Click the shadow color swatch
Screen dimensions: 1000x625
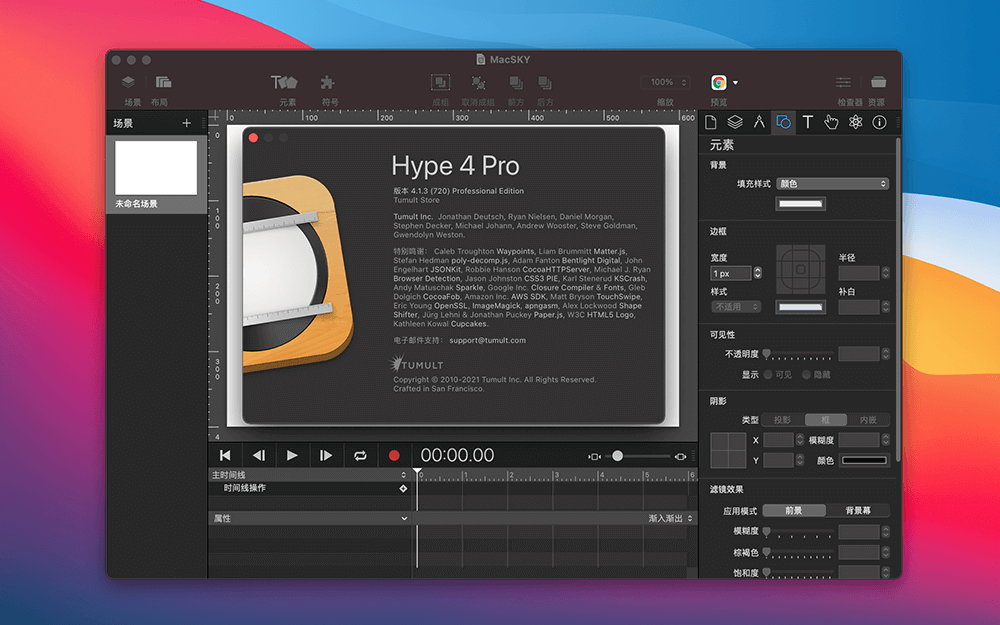point(864,460)
